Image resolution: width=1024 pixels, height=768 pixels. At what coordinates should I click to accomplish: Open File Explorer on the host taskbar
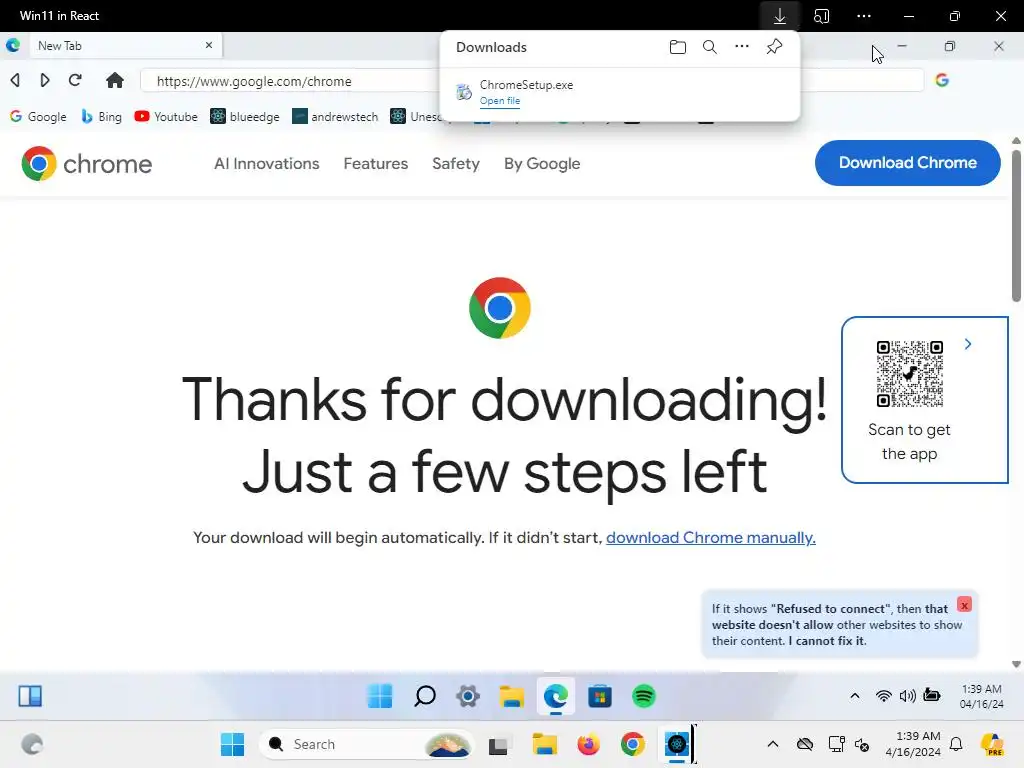tap(544, 744)
